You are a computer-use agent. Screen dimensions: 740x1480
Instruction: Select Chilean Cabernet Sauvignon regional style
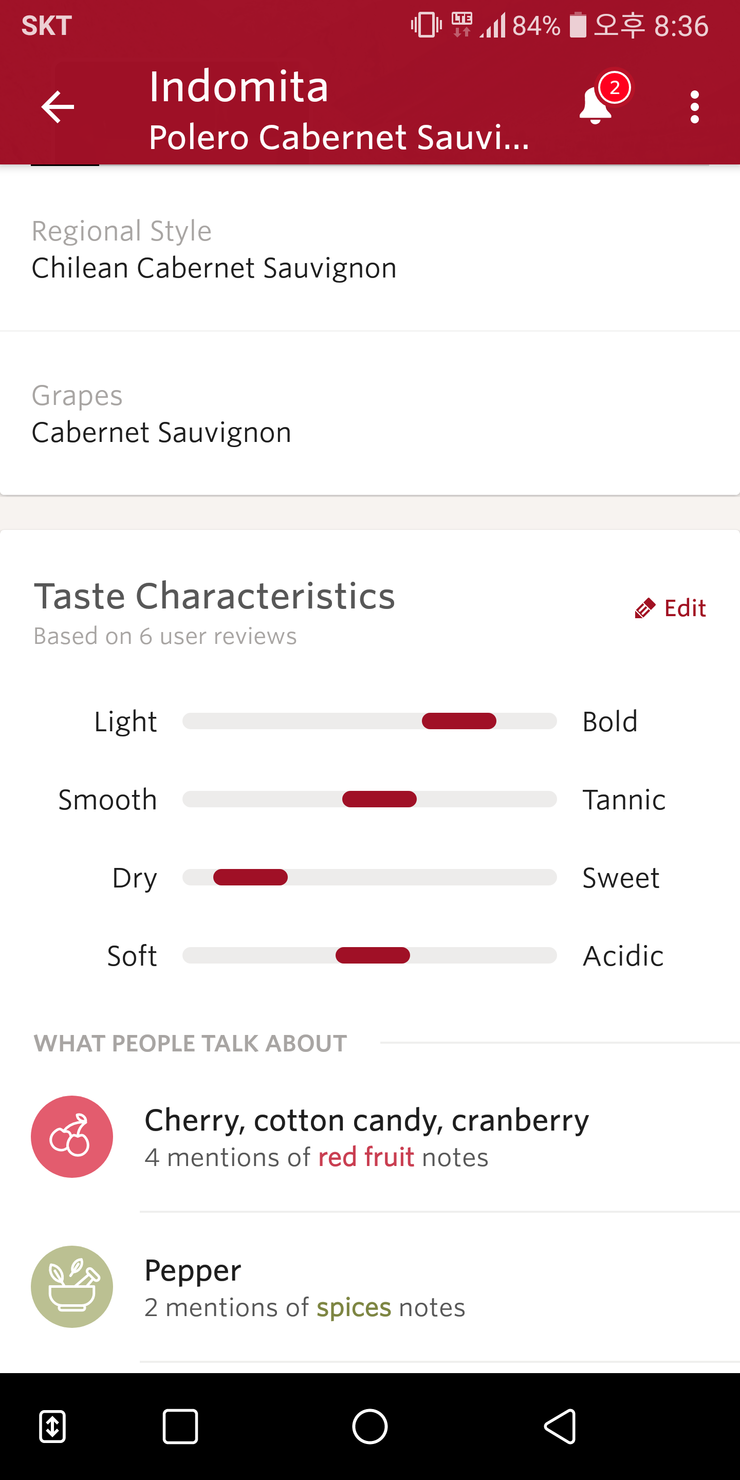(x=370, y=250)
